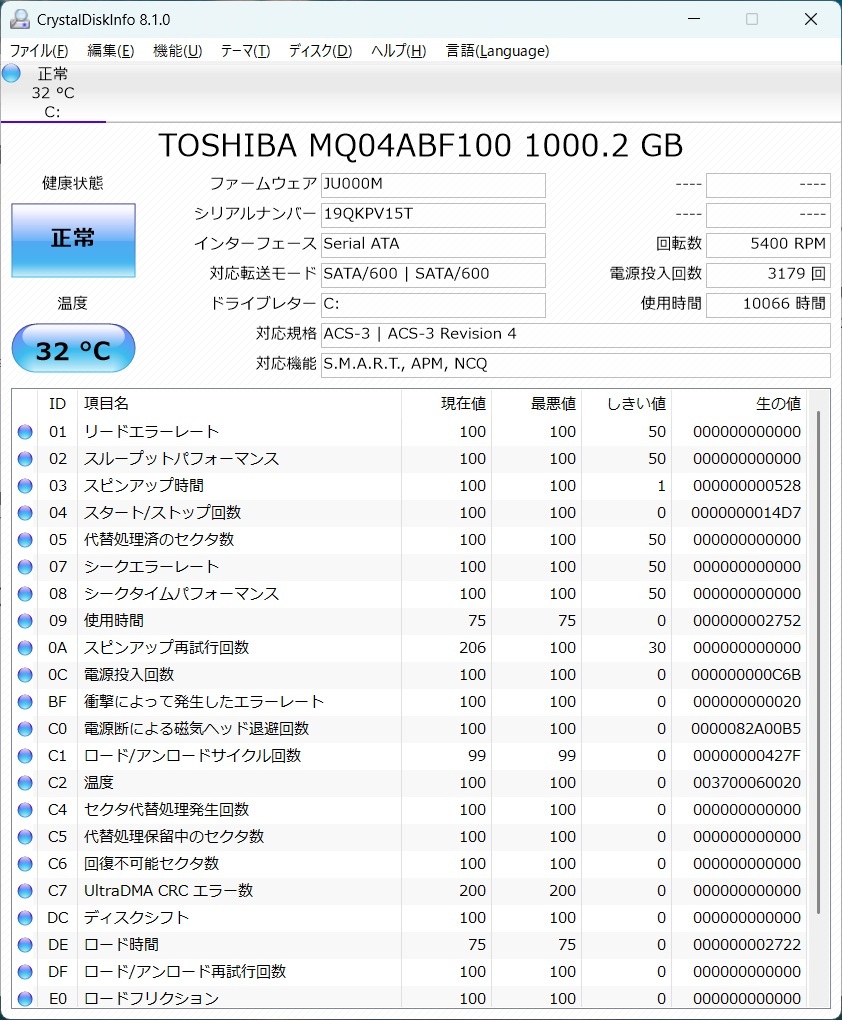Select the 代替処理済のセクタ数 attribute name
This screenshot has width=842, height=1020.
click(159, 539)
